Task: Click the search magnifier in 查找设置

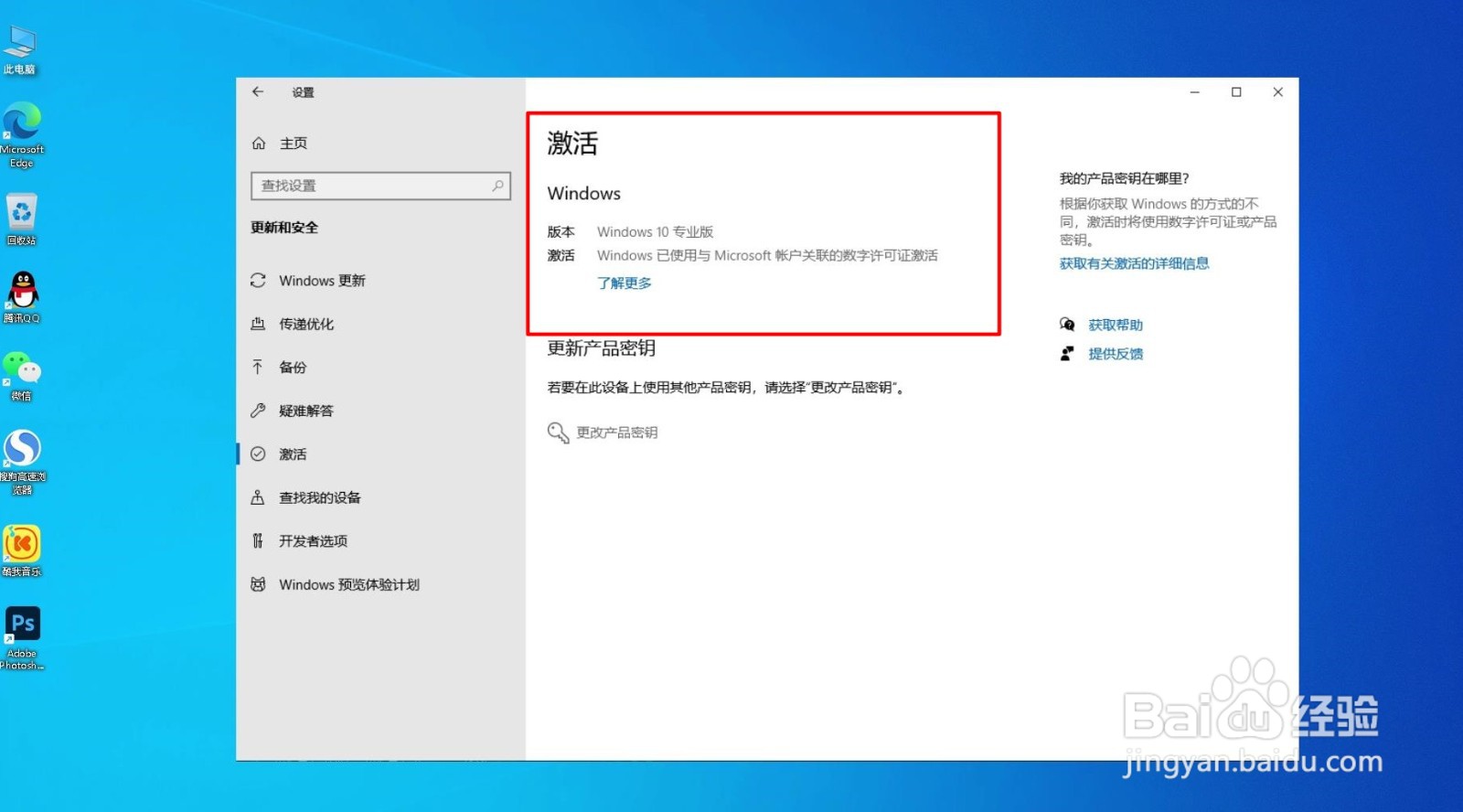Action: click(x=497, y=186)
